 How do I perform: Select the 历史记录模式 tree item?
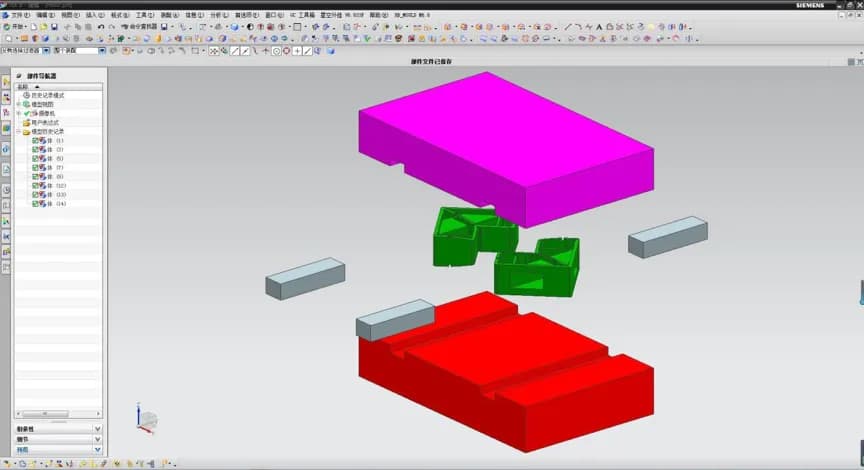[x=47, y=95]
